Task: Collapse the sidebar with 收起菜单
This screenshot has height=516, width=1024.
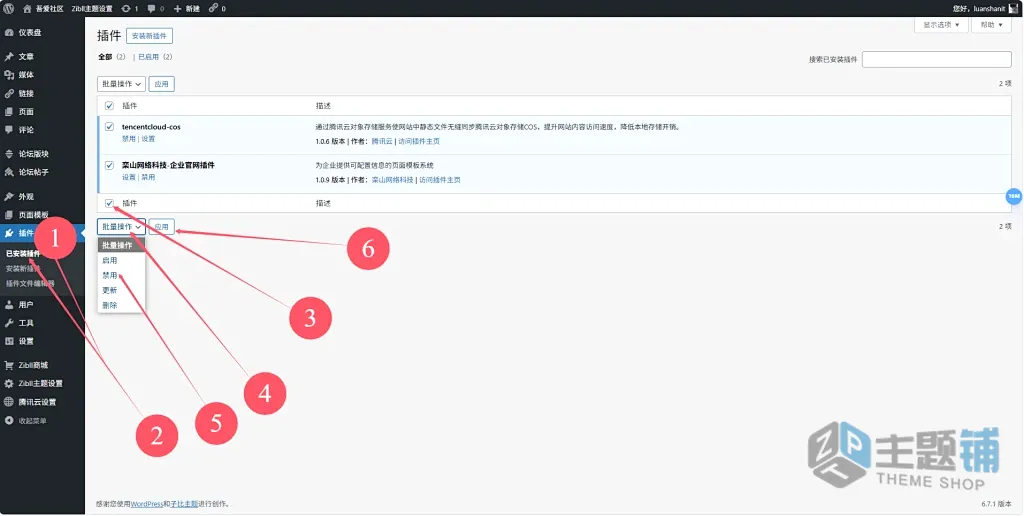Action: pyautogui.click(x=26, y=421)
